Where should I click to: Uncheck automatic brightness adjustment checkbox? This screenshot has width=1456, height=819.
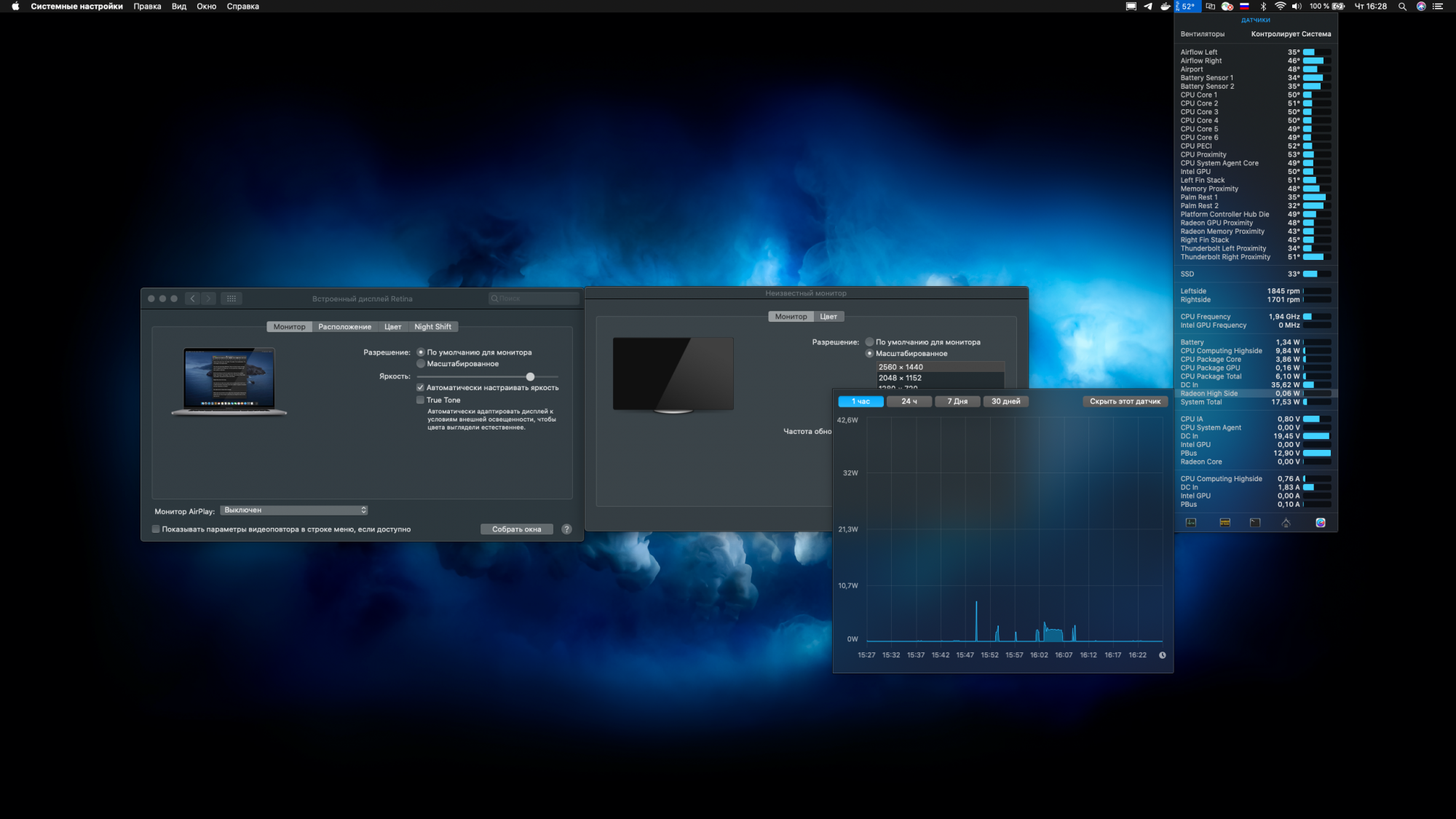point(420,388)
